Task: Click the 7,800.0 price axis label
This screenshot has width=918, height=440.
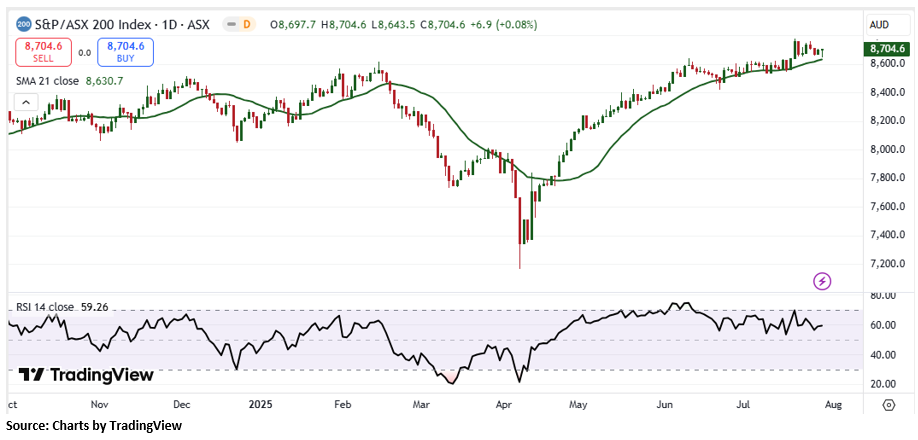Action: [x=887, y=178]
